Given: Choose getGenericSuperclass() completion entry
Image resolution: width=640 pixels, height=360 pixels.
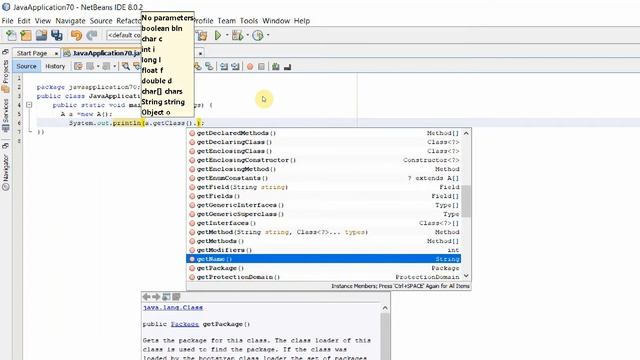Looking at the screenshot, I should coord(323,214).
